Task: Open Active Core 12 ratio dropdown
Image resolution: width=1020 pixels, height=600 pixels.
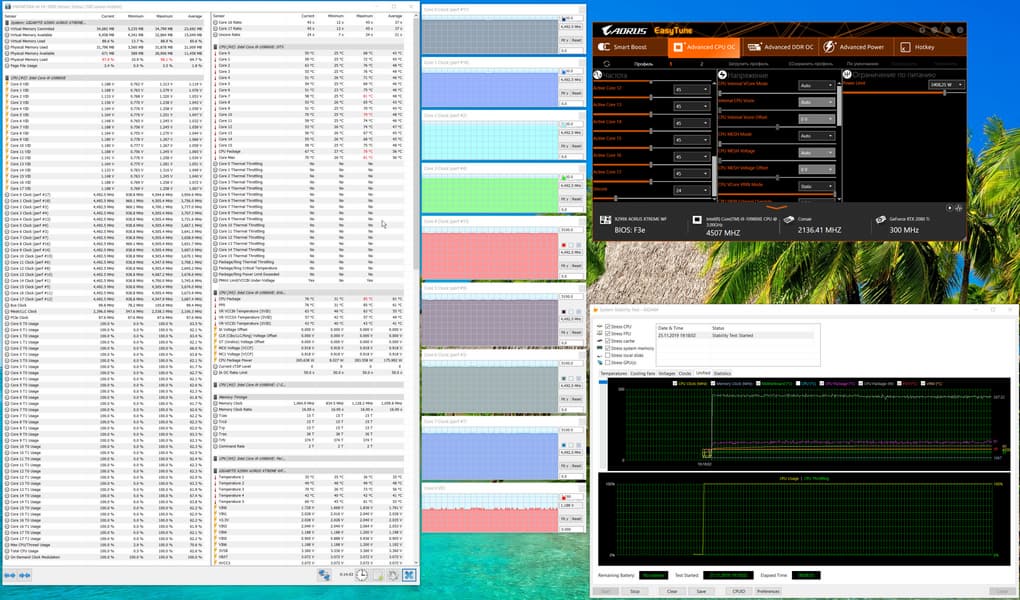Action: (x=691, y=89)
